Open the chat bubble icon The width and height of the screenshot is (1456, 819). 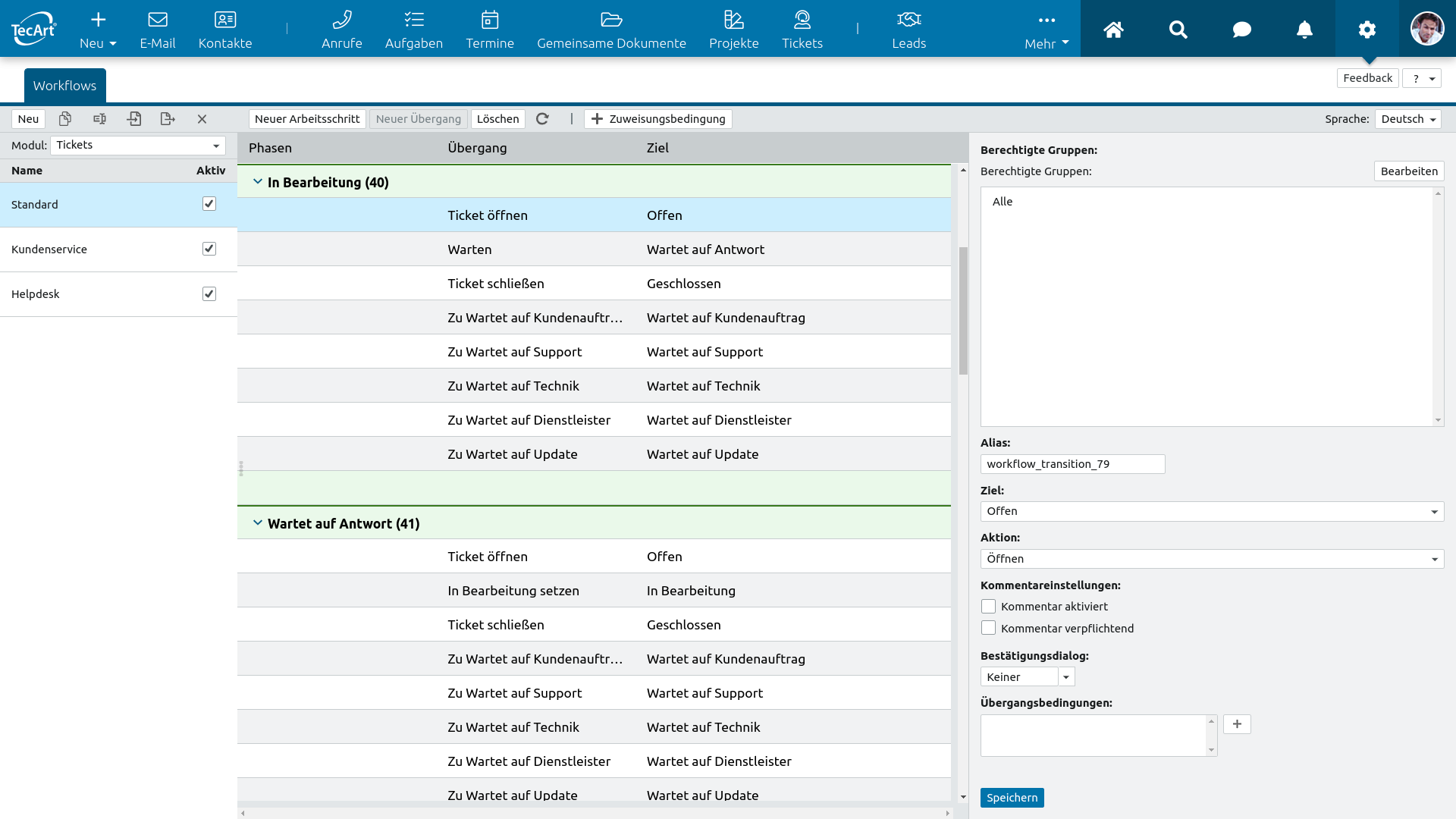point(1241,30)
